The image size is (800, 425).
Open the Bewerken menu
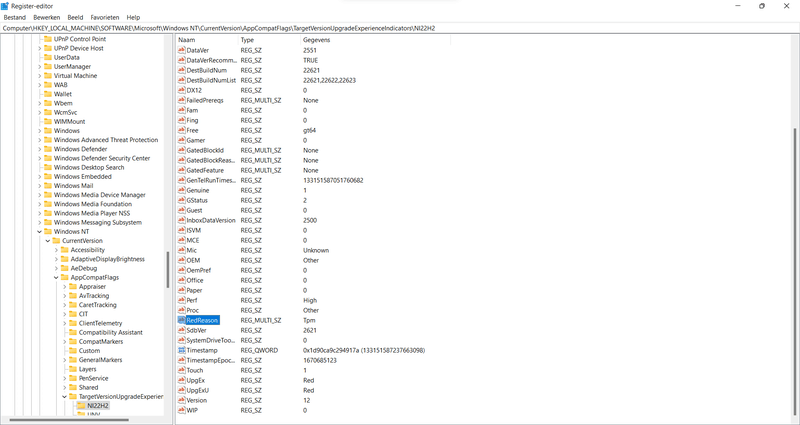pyautogui.click(x=46, y=17)
